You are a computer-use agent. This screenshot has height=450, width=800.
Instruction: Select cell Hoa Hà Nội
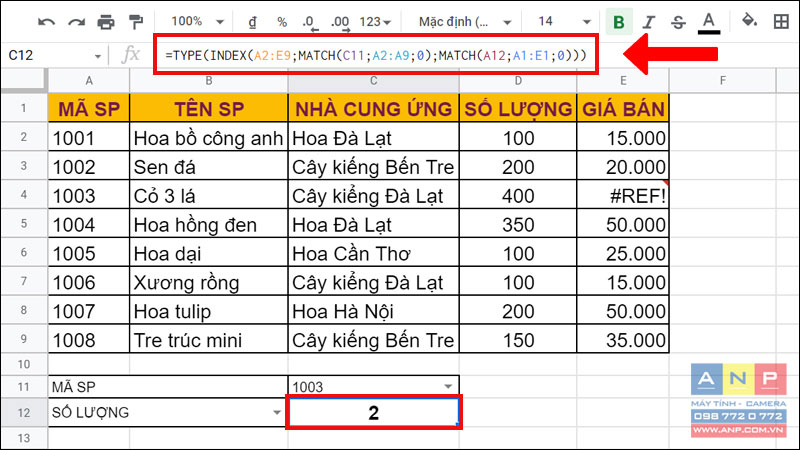click(x=373, y=311)
